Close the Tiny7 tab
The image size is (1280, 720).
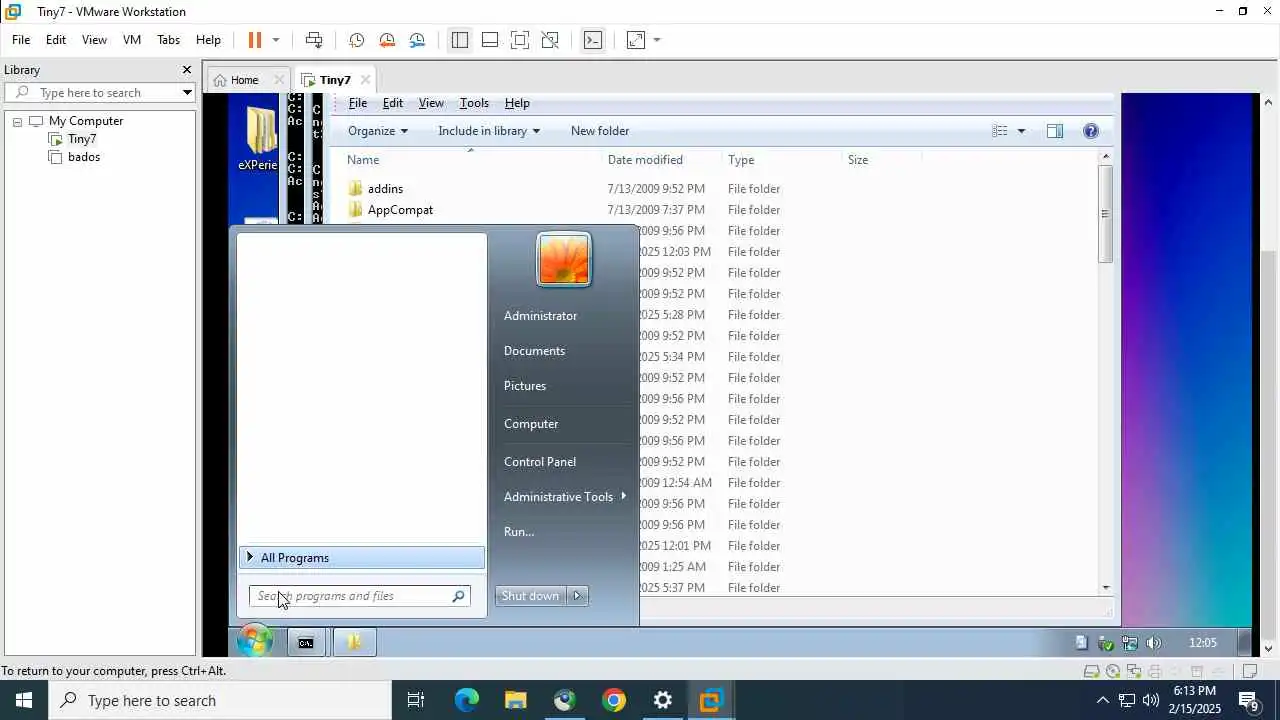365,80
